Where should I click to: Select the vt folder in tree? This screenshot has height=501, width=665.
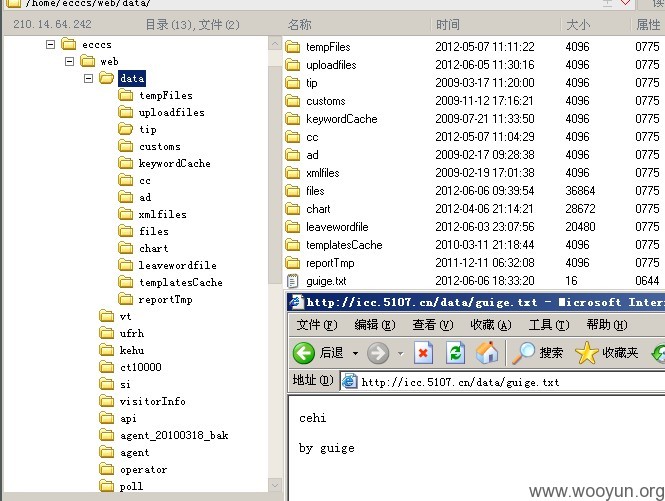(x=125, y=316)
